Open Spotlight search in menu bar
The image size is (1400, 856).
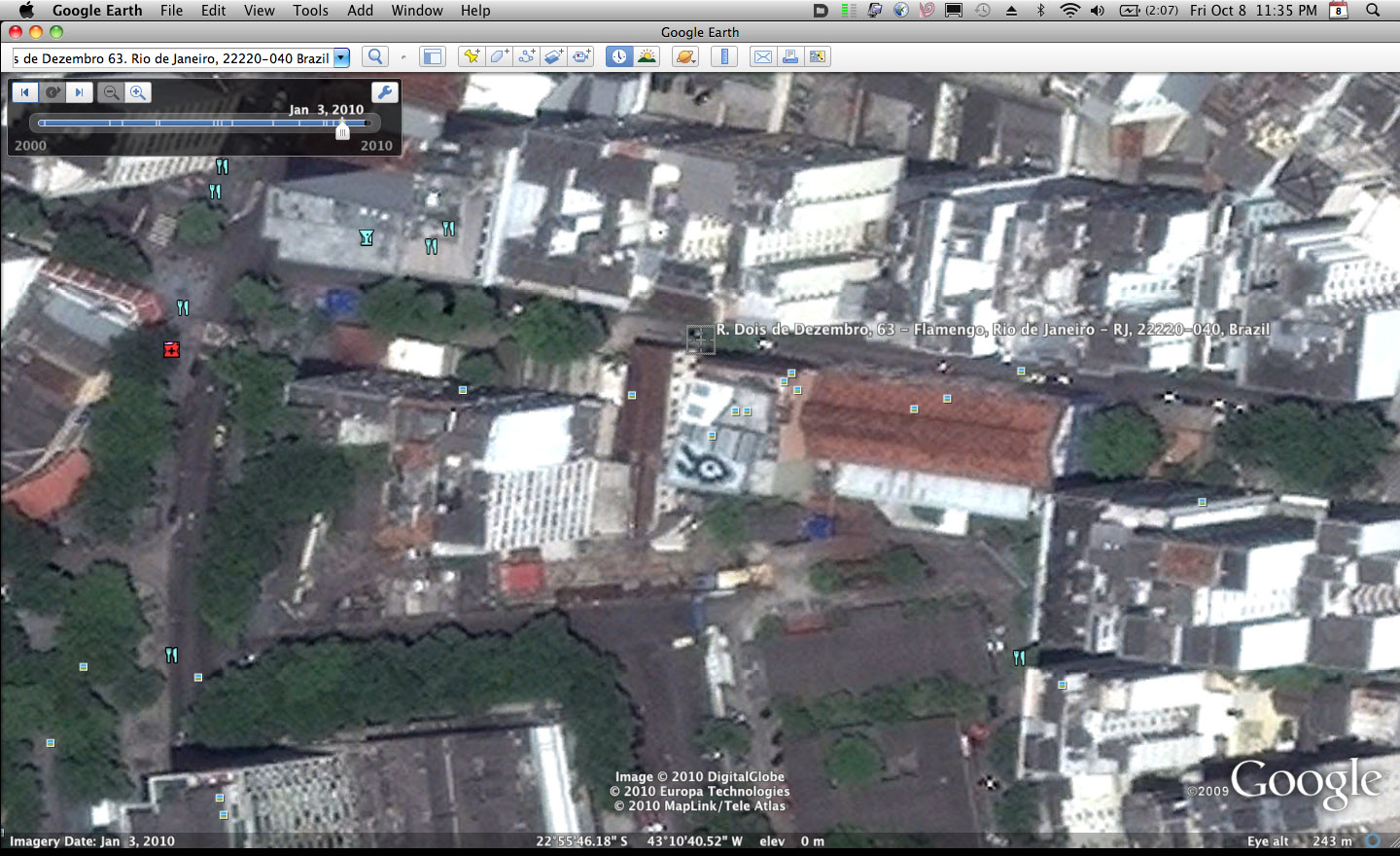tap(1373, 10)
